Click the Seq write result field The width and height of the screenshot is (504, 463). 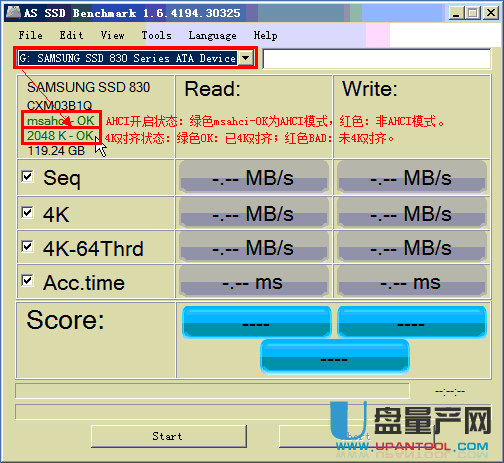pyautogui.click(x=412, y=177)
